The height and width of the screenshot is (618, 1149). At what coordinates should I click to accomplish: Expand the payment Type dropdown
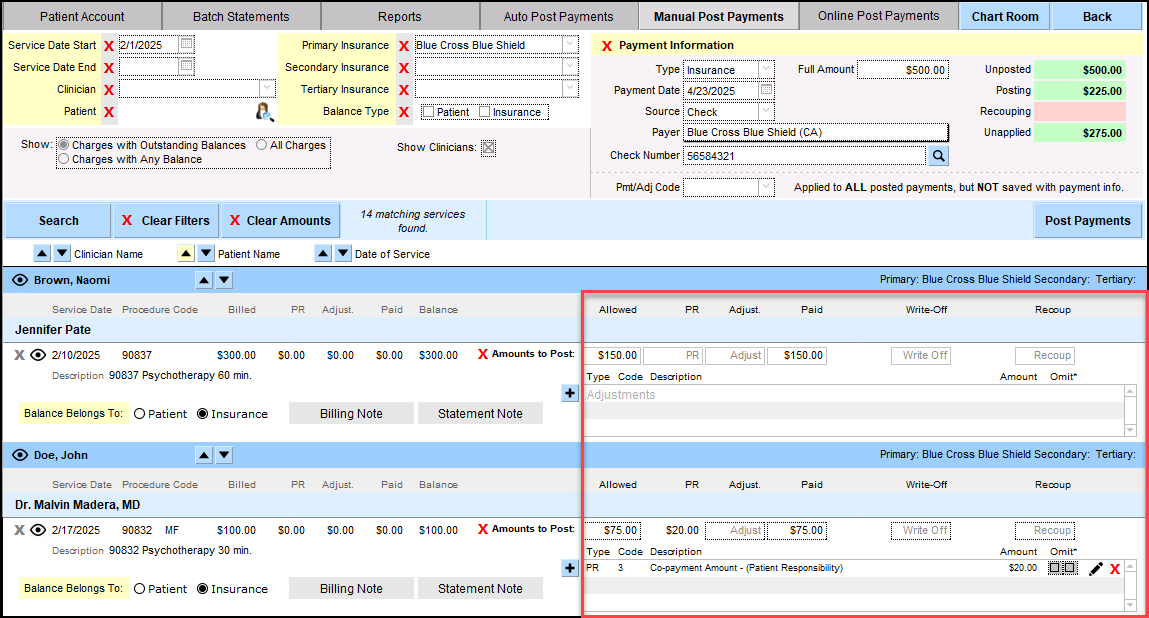(x=765, y=70)
